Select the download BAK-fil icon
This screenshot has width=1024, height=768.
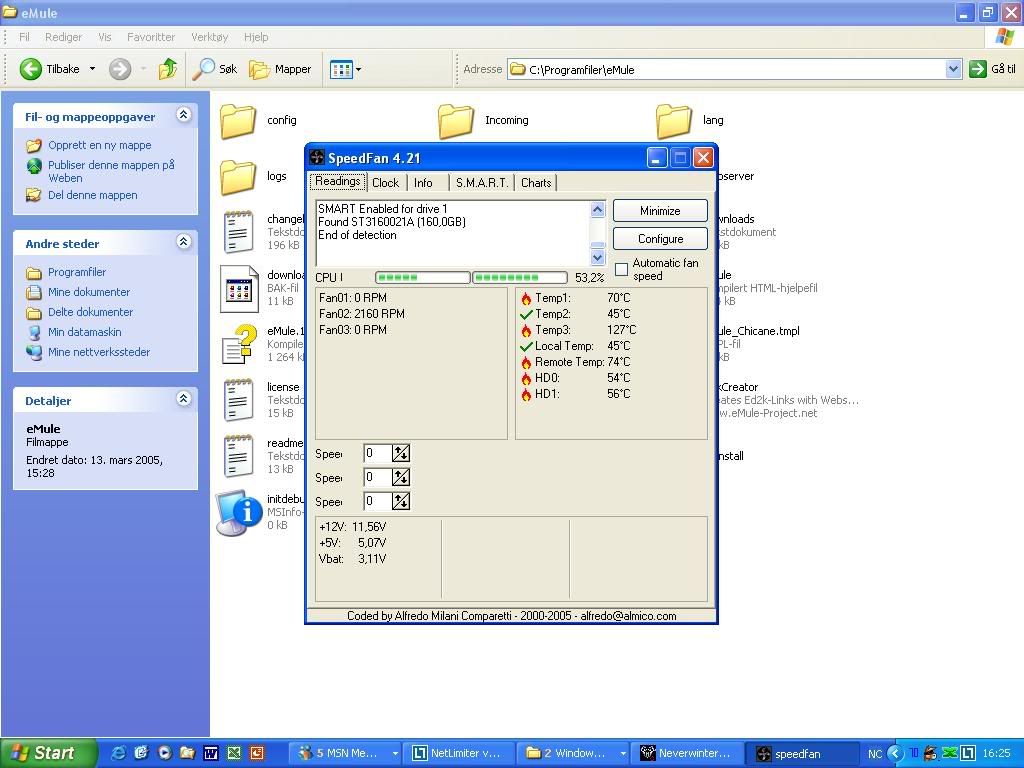pos(238,288)
